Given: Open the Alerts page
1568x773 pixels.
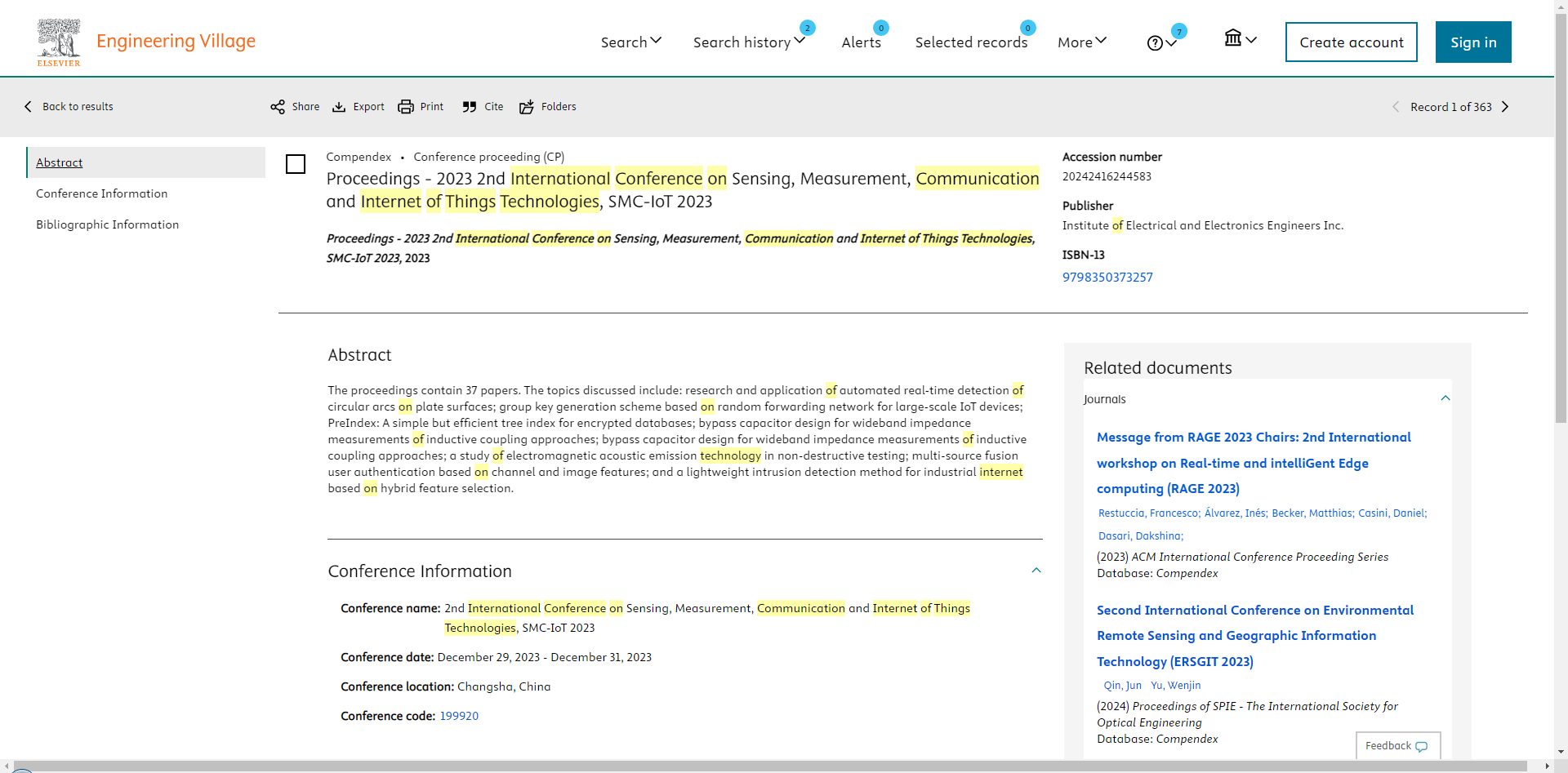Looking at the screenshot, I should tap(861, 42).
